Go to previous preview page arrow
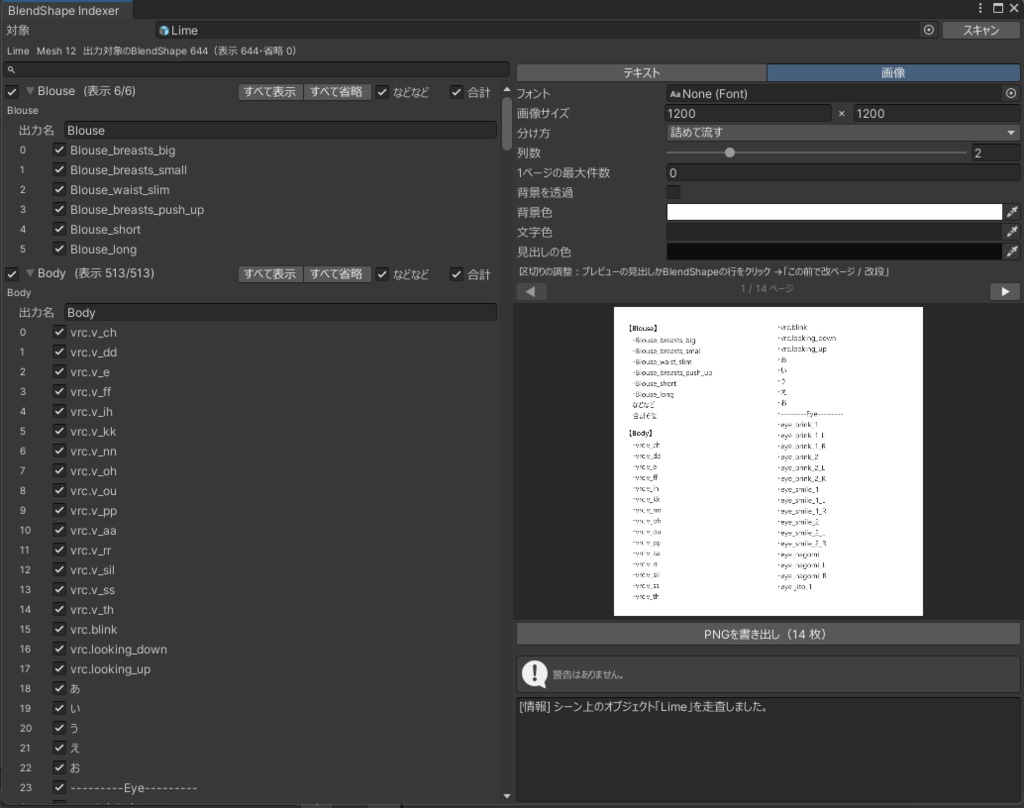 (531, 291)
